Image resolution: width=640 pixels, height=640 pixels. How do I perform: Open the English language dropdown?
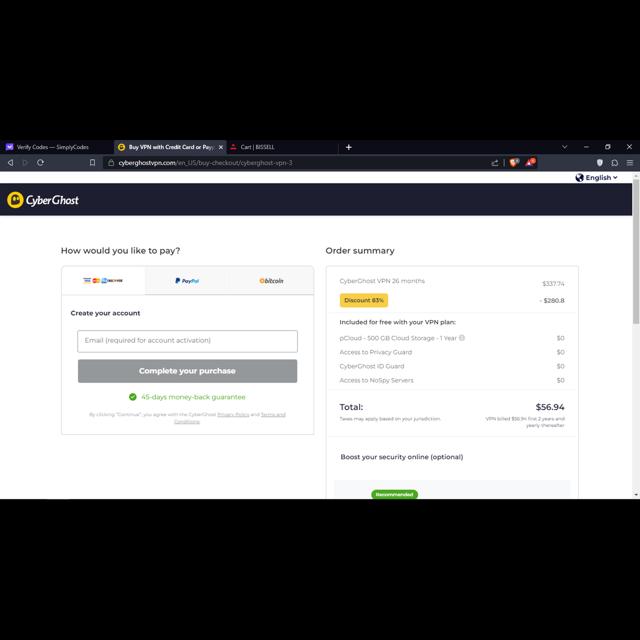[596, 178]
